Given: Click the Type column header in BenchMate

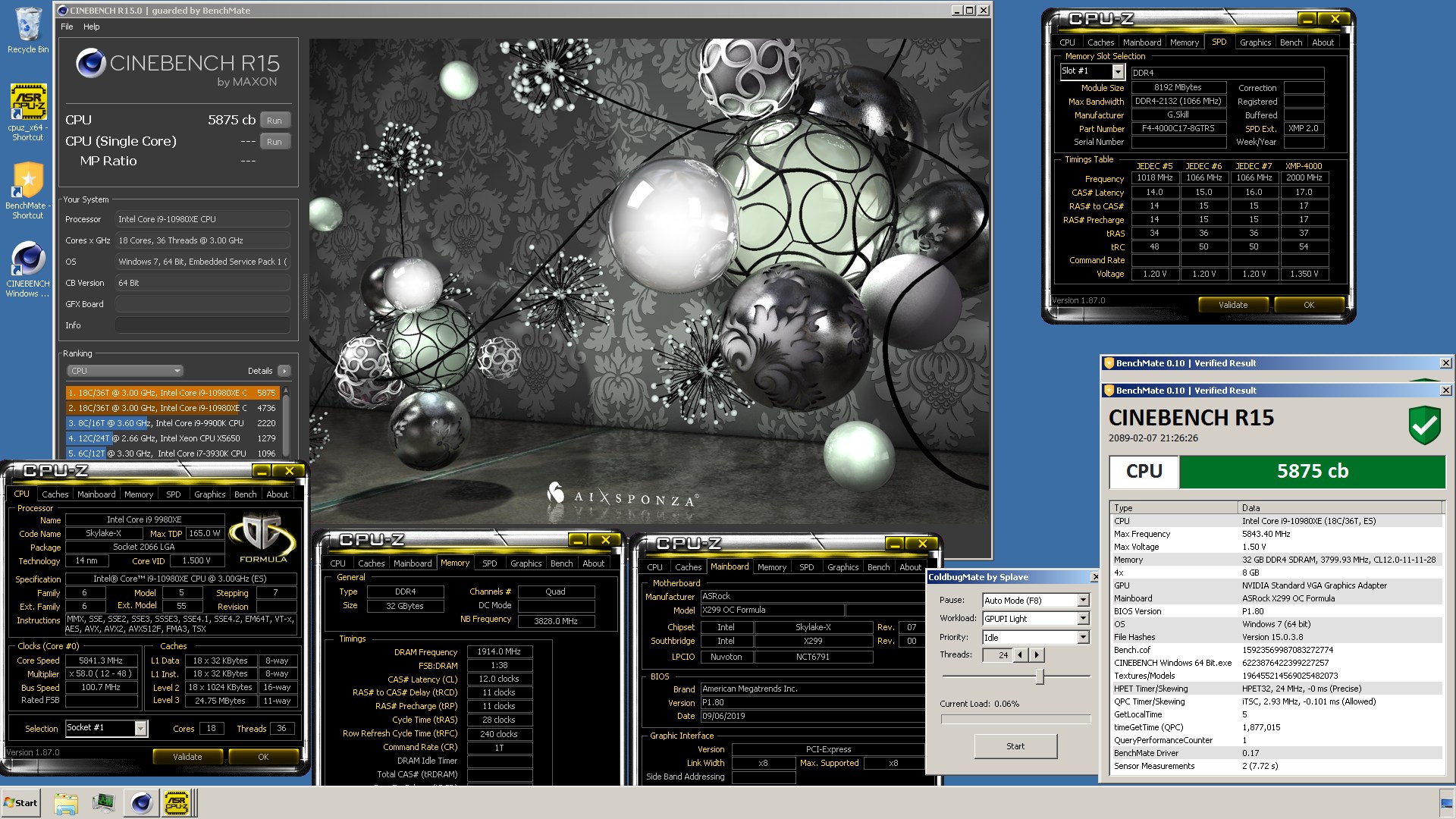Looking at the screenshot, I should (1173, 508).
